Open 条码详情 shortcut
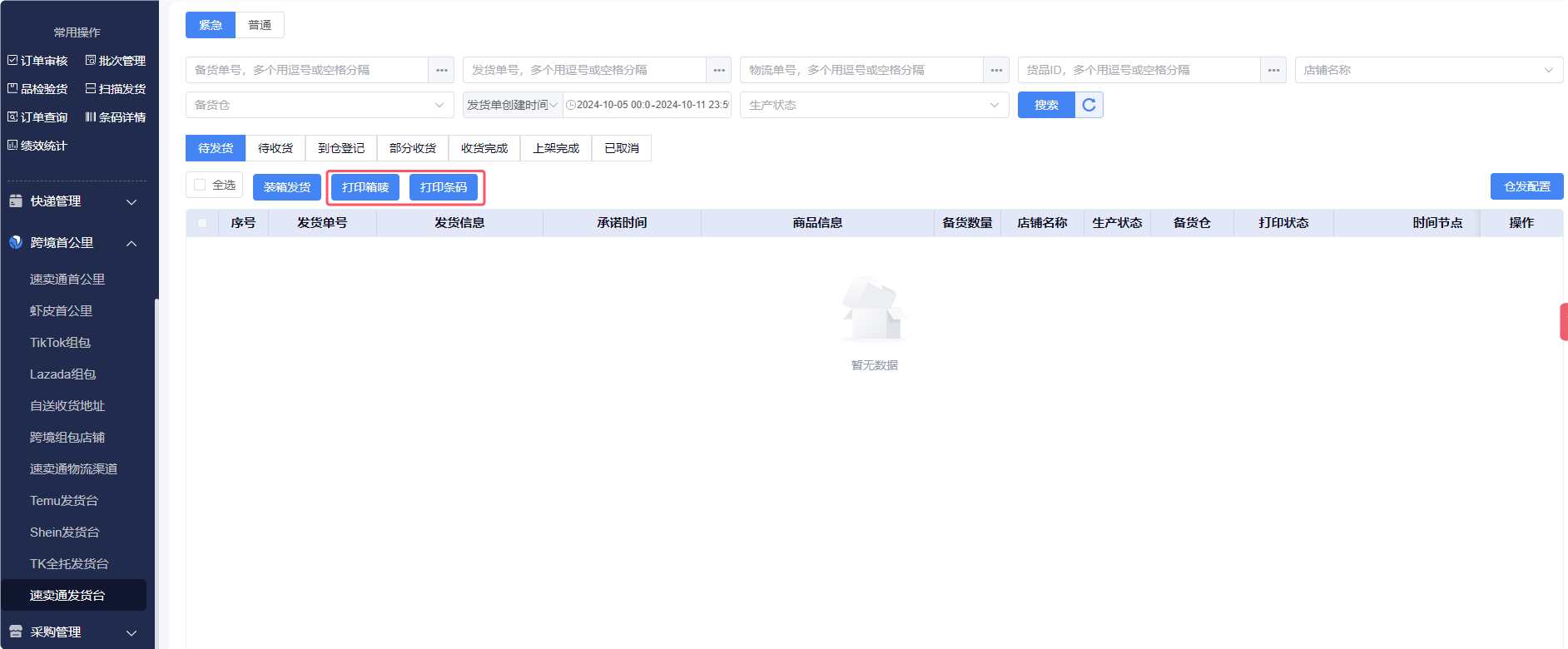 [x=116, y=117]
